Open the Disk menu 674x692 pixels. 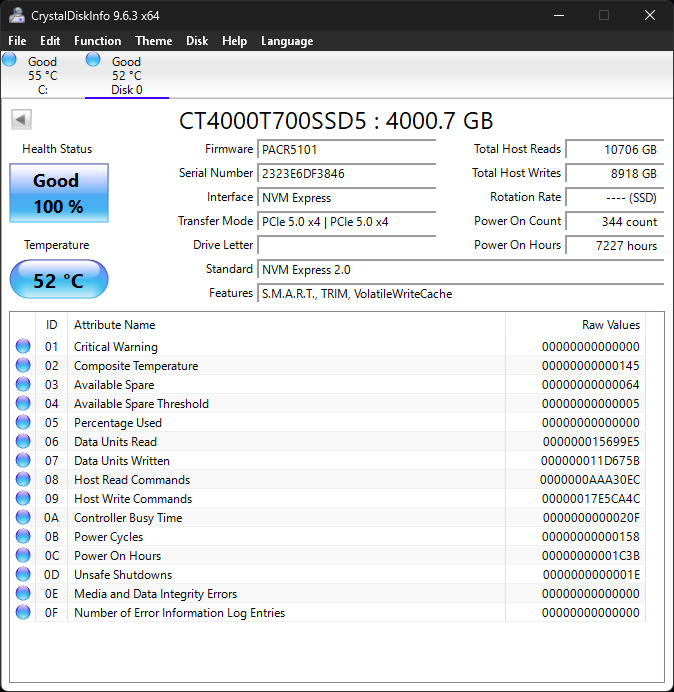coord(197,41)
